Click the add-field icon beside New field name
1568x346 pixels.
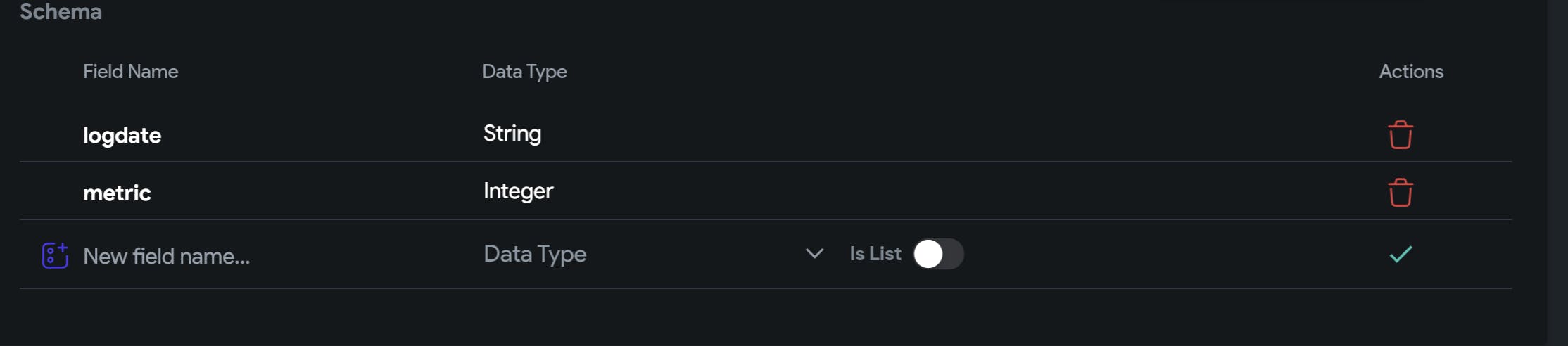pyautogui.click(x=55, y=255)
